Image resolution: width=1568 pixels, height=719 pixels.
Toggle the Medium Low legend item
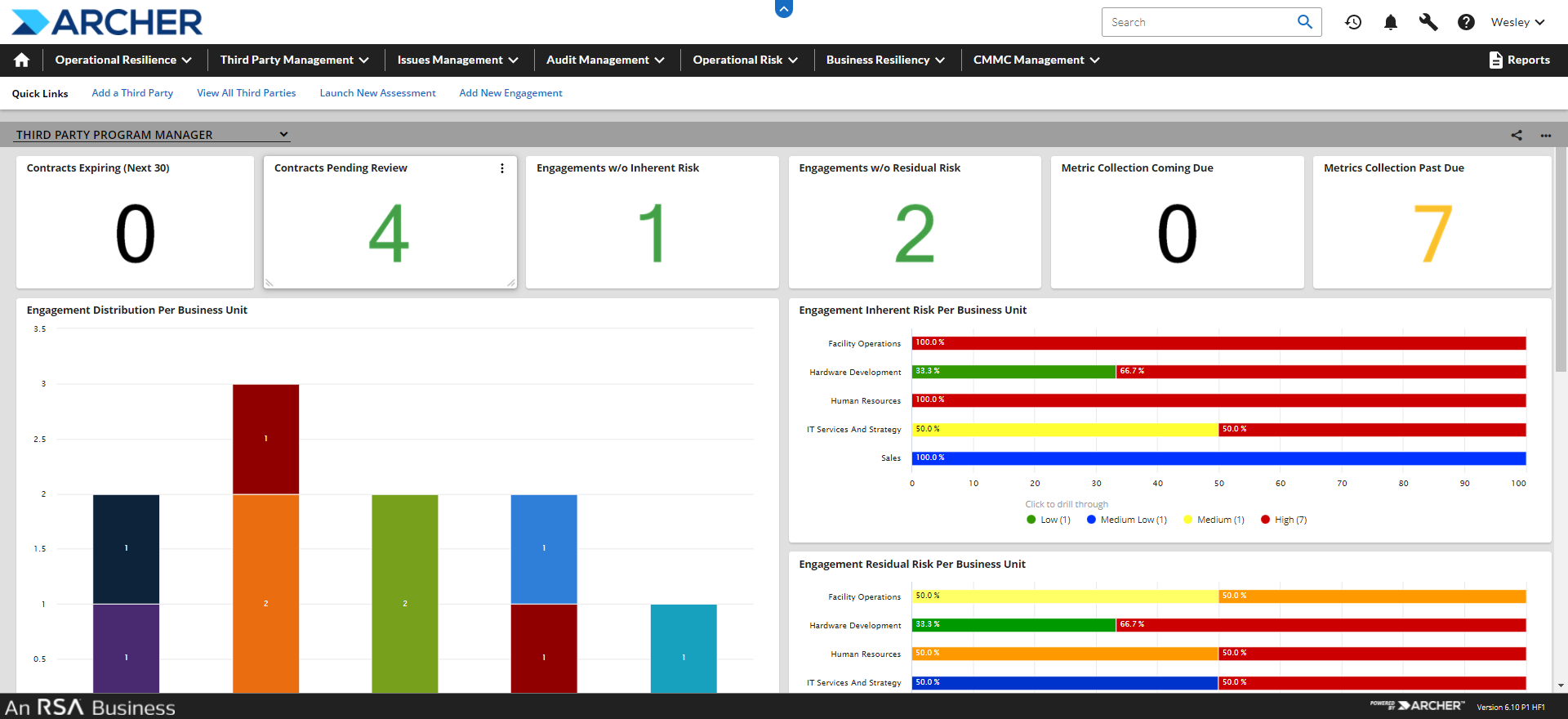coord(1127,520)
